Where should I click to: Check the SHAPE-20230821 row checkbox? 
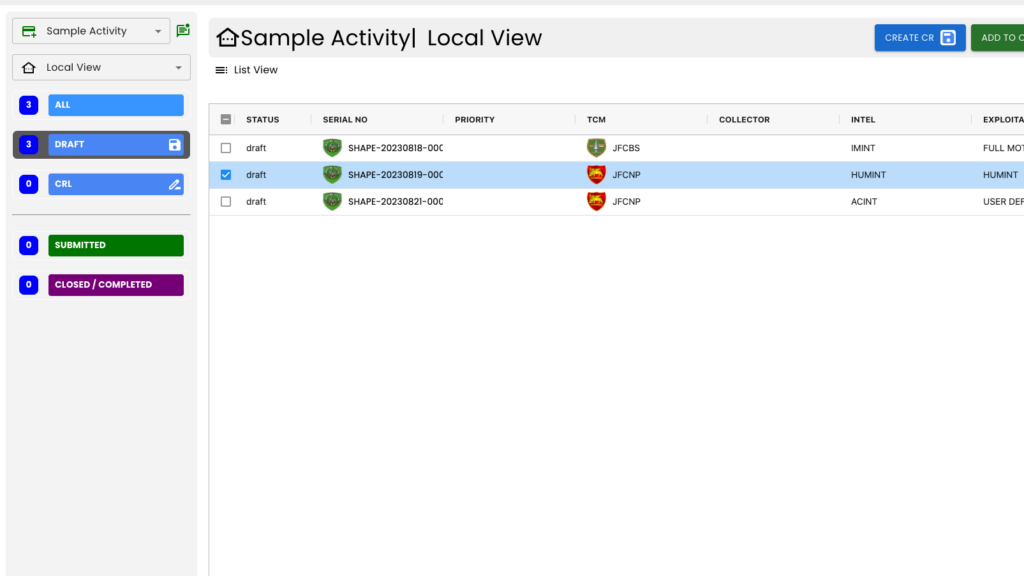[x=226, y=201]
